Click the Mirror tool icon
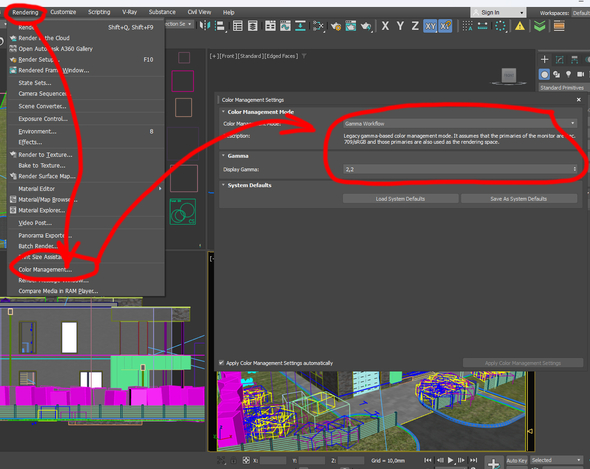Viewport: 590px width, 469px height. tap(205, 26)
